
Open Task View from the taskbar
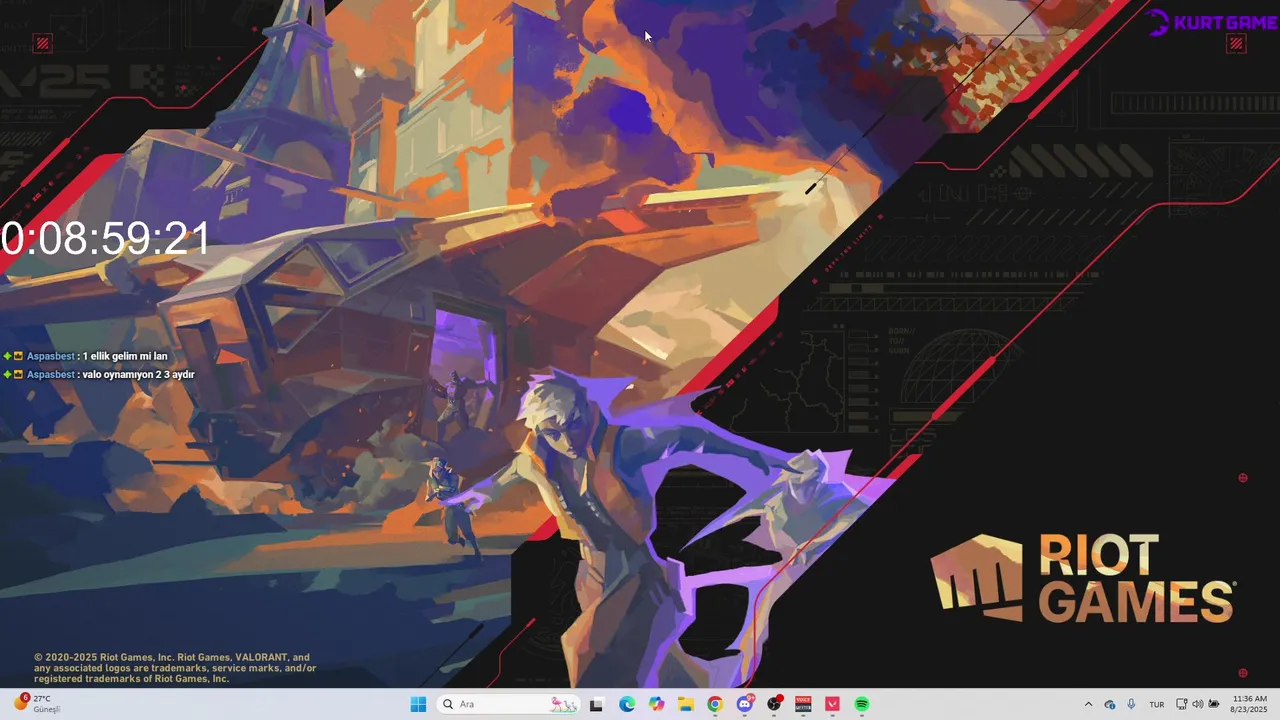coord(597,704)
